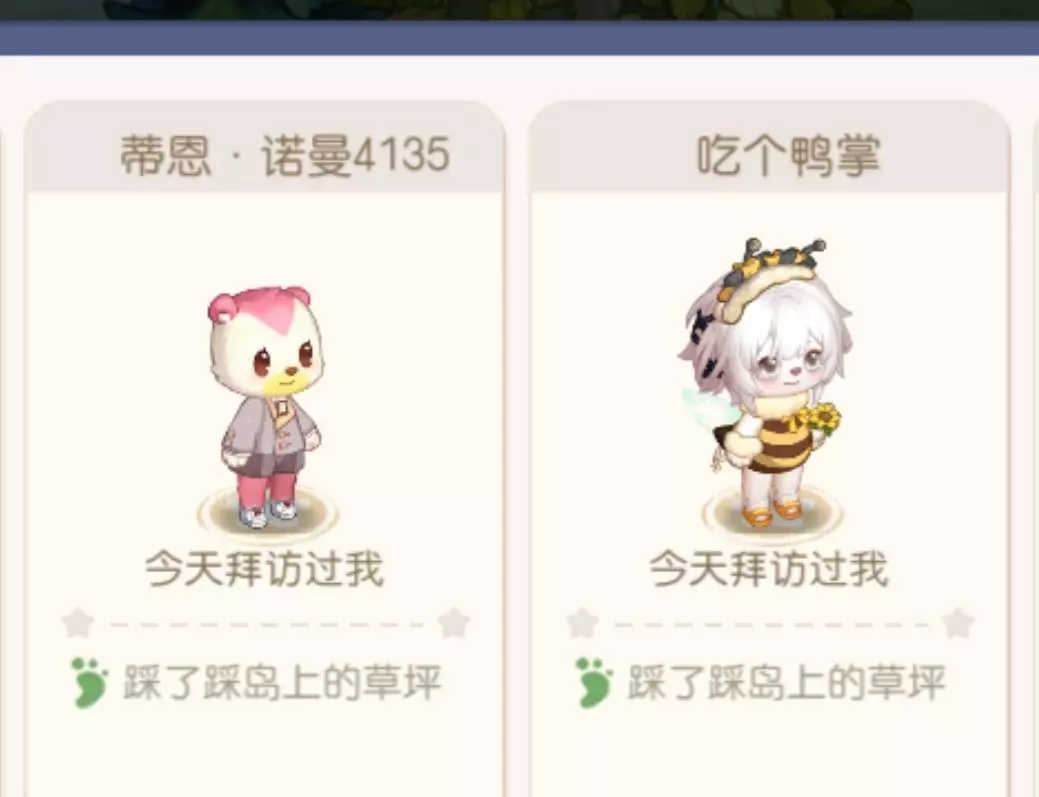Viewport: 1039px width, 797px height.
Task: Select the pink bear avatar character
Action: pos(267,406)
